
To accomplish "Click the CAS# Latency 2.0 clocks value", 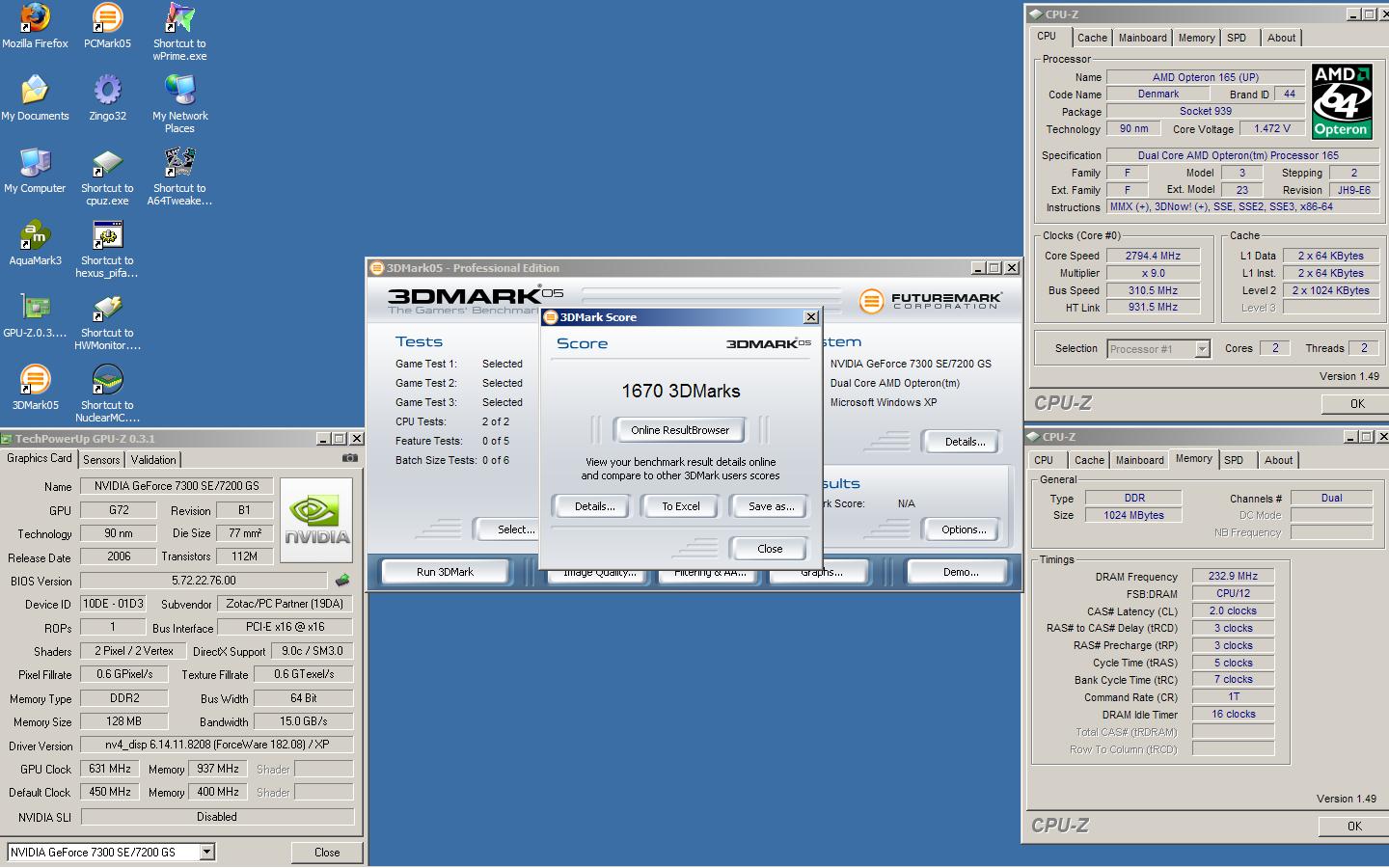I will [x=1233, y=610].
